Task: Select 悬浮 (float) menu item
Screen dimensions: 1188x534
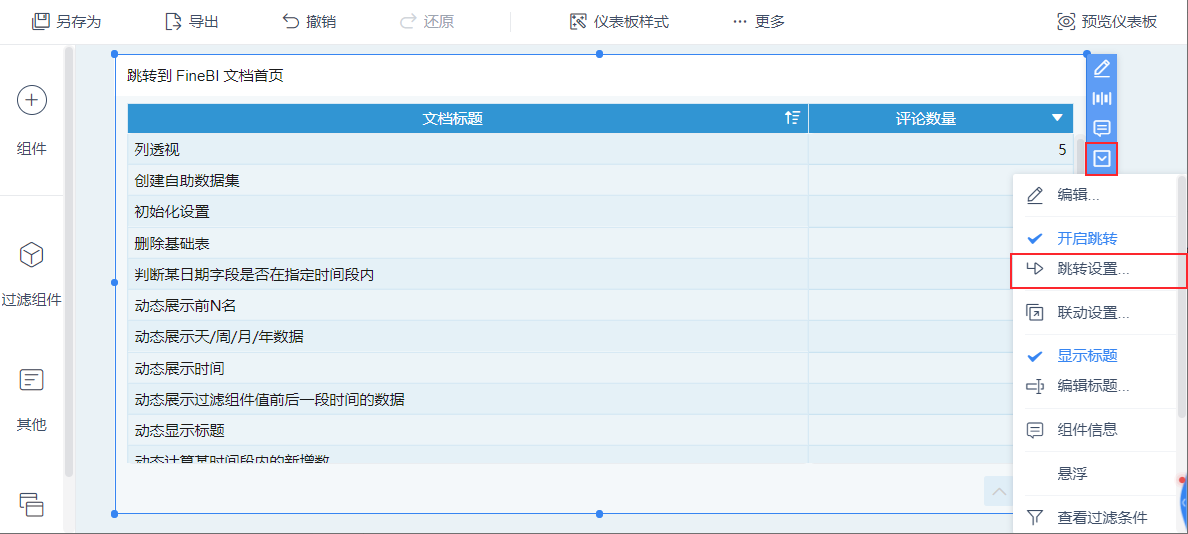Action: [1096, 473]
